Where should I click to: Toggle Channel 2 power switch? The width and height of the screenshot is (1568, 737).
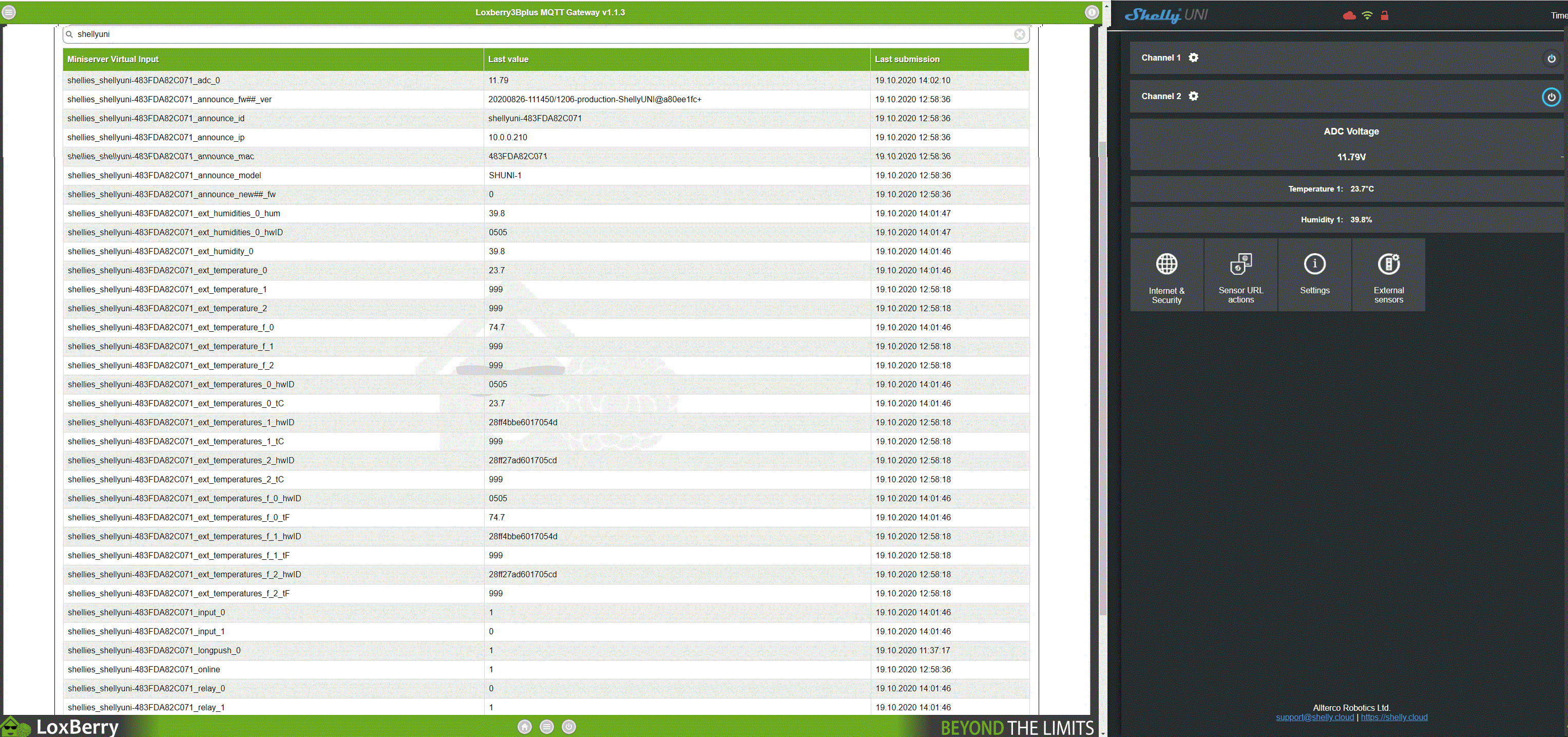pyautogui.click(x=1551, y=97)
